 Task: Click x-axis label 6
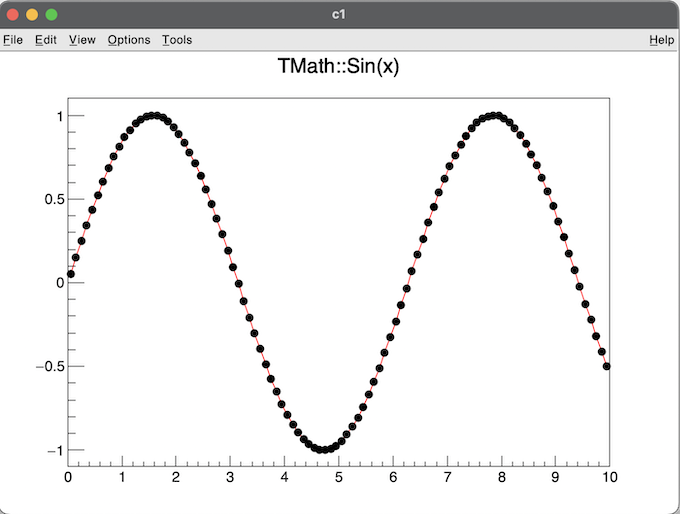pyautogui.click(x=393, y=477)
